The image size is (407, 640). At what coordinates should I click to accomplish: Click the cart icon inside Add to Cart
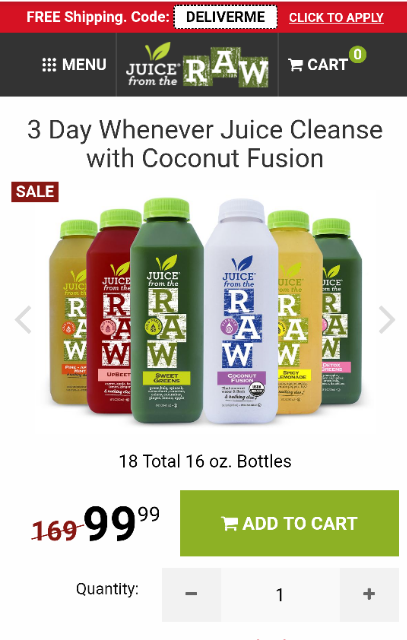point(229,524)
